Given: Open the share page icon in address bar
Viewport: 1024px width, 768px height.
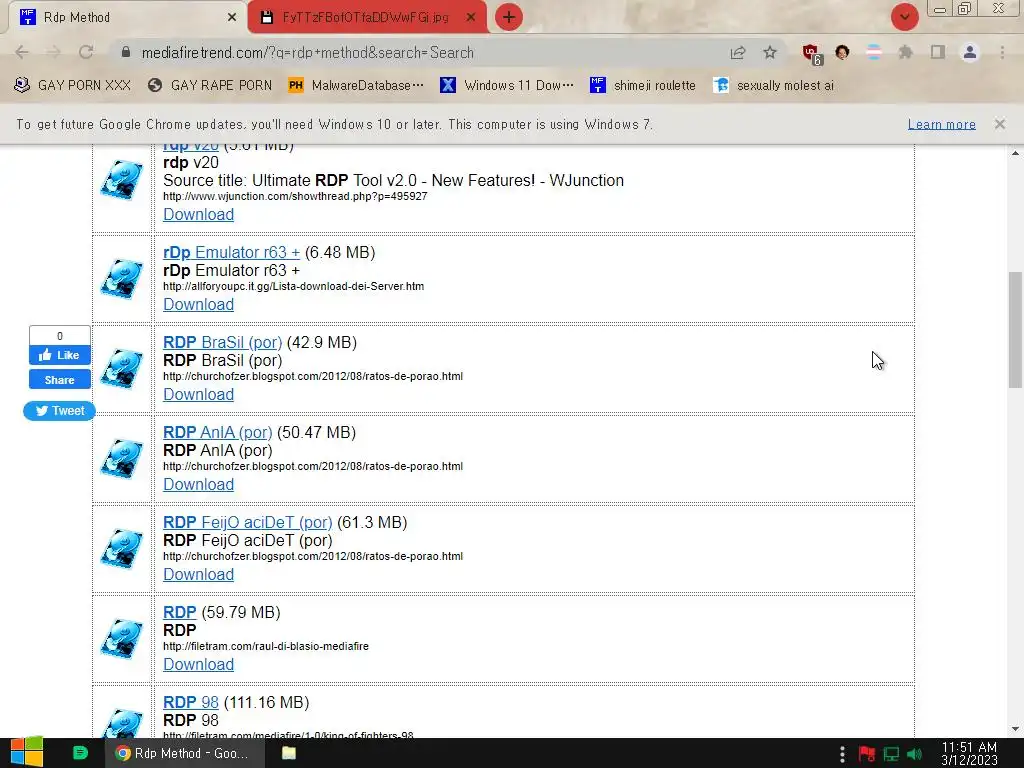Looking at the screenshot, I should click(738, 52).
